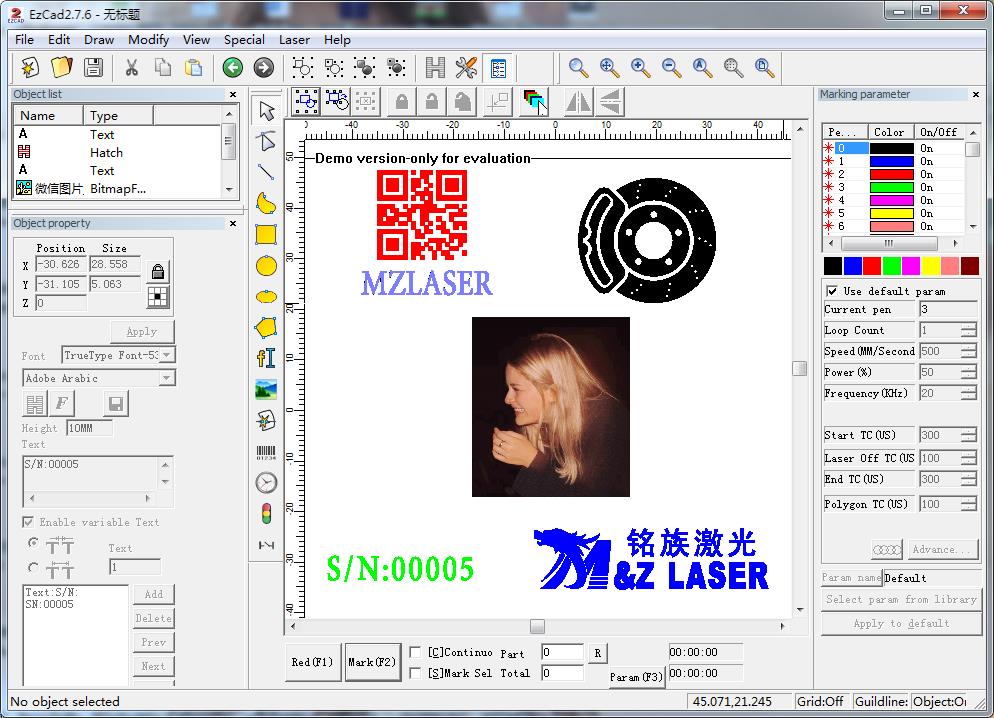Adjust the Frequency (KHz) stepper

tap(969, 393)
